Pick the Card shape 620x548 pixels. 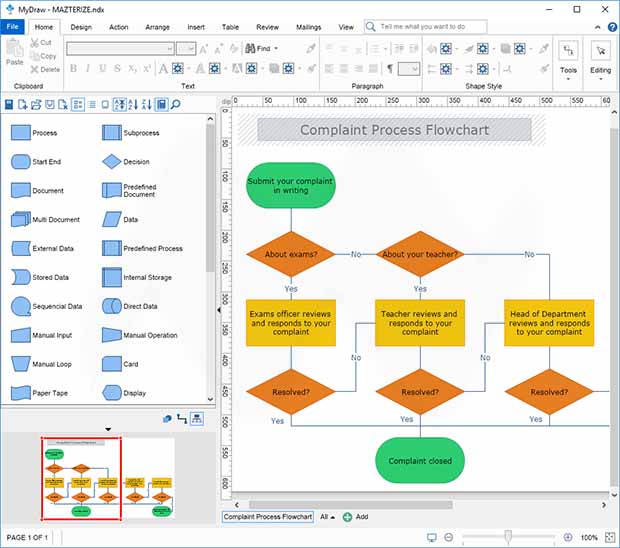[120, 364]
